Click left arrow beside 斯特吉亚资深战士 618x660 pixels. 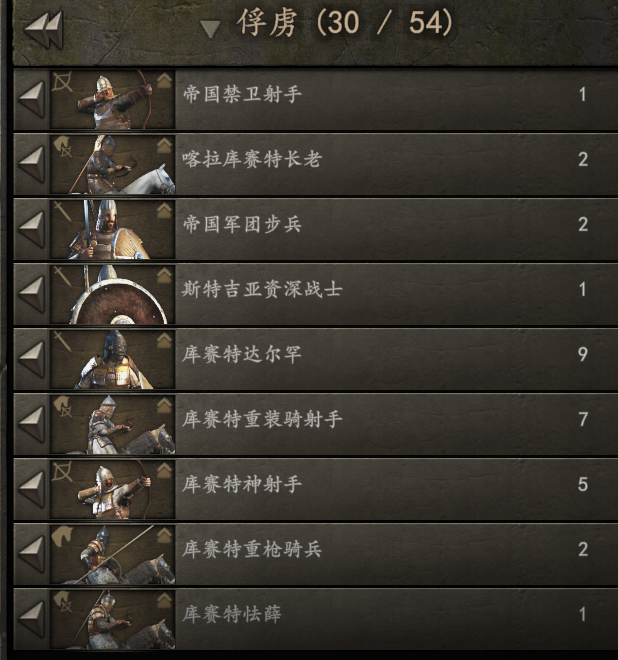32,295
